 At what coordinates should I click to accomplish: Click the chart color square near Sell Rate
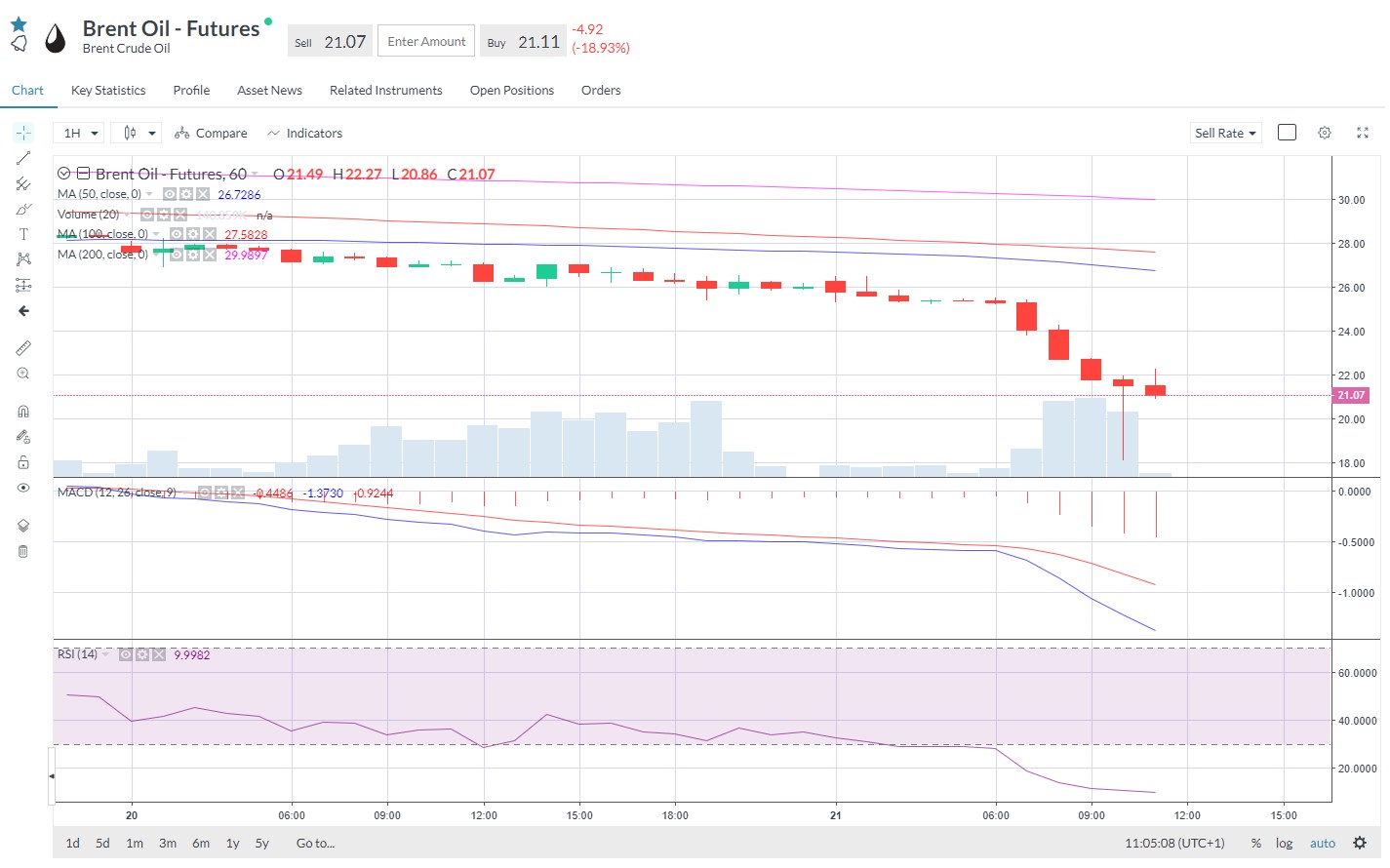pos(1287,133)
